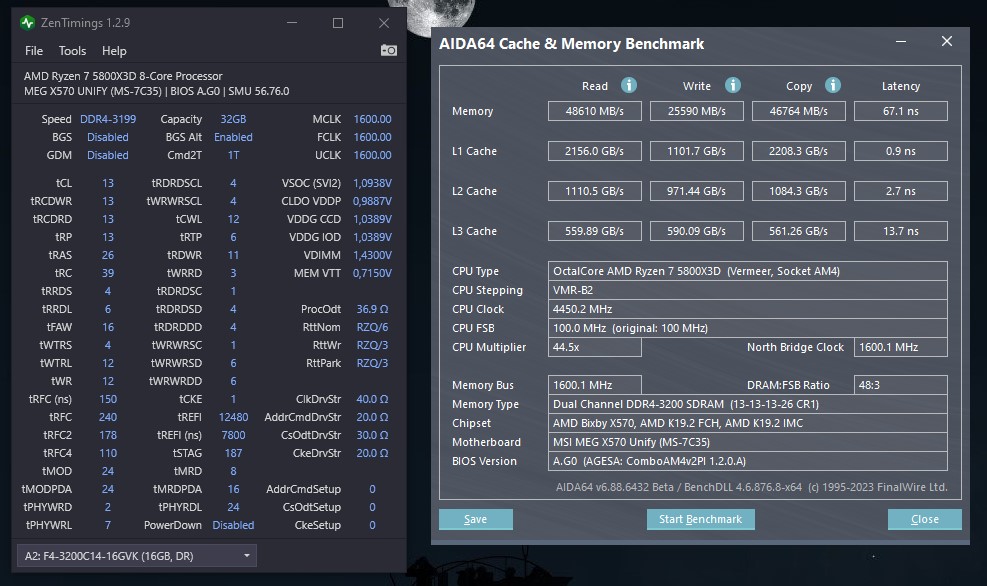Click the Memory Bus field 1600.1 MHz

(595, 385)
